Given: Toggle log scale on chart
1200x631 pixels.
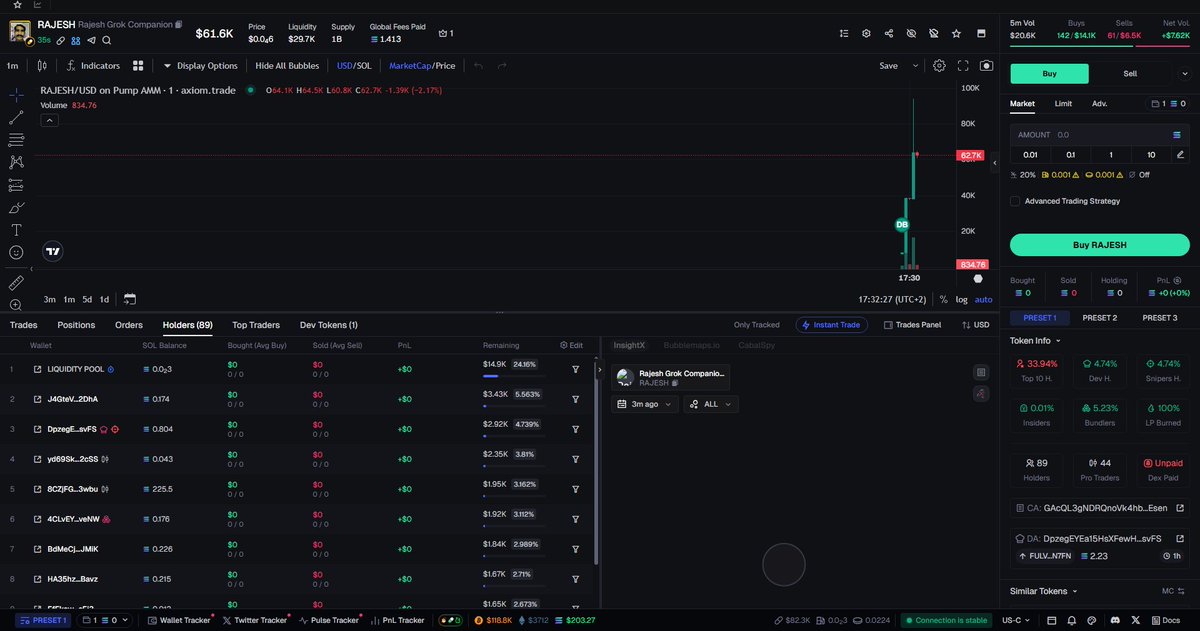Looking at the screenshot, I should click(x=961, y=299).
